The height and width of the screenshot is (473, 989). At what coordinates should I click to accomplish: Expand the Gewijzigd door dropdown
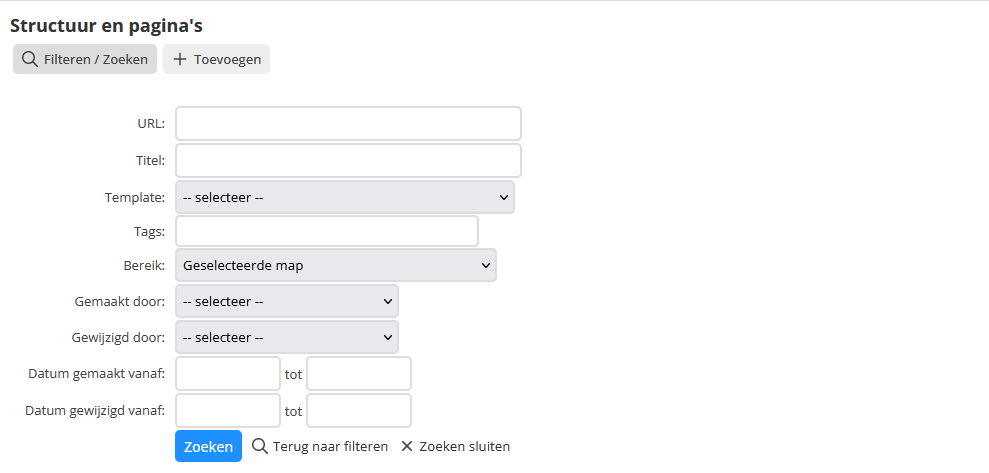coord(287,337)
